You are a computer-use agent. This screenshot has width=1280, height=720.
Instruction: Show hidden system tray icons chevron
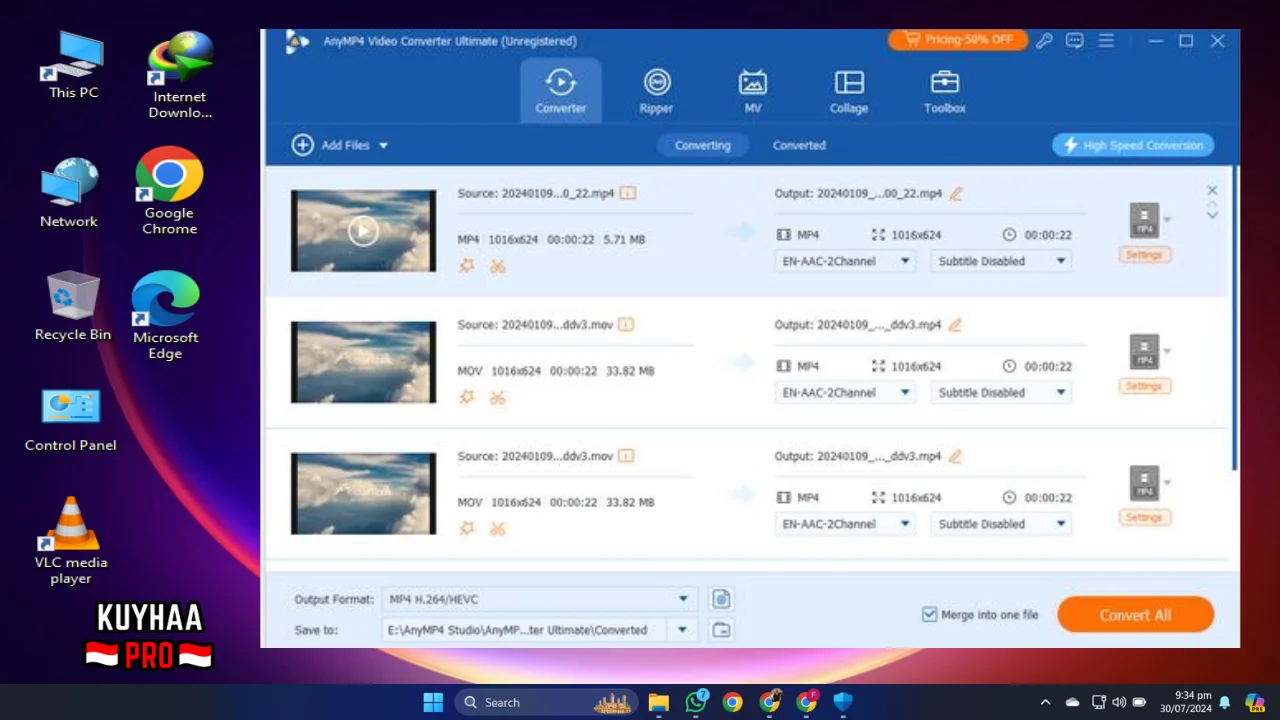(x=1045, y=702)
